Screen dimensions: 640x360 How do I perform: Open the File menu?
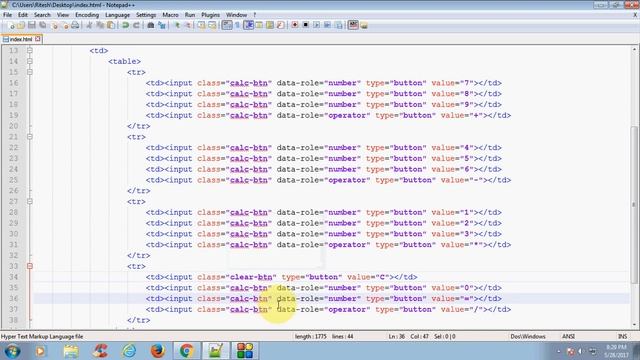tap(7, 15)
